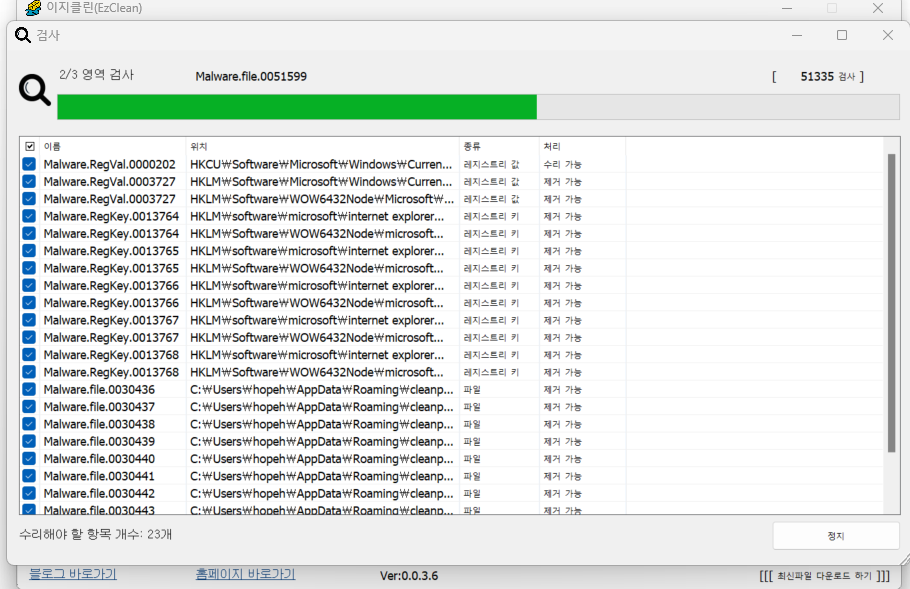
Task: Uncheck the Malware.file.0030438 checkbox
Action: tap(29, 424)
